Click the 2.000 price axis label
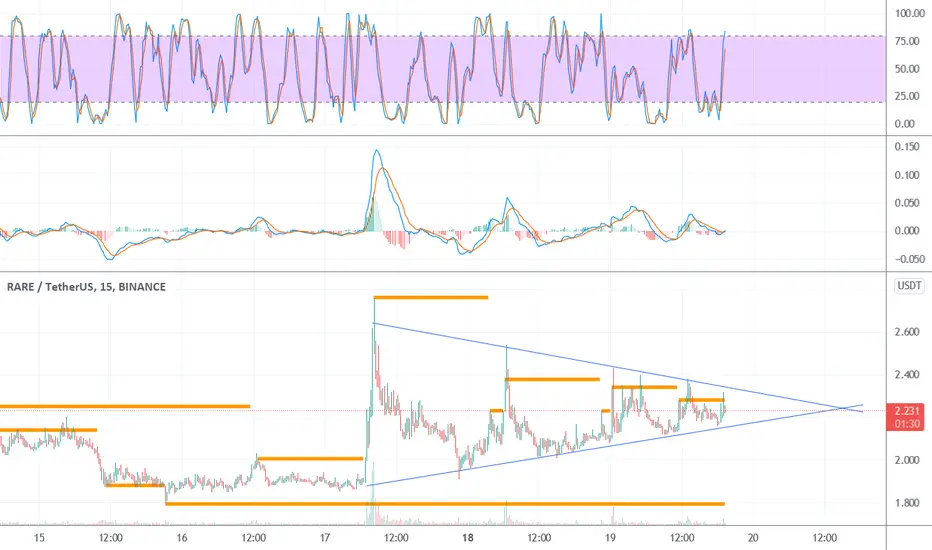This screenshot has width=932, height=550. [x=907, y=460]
